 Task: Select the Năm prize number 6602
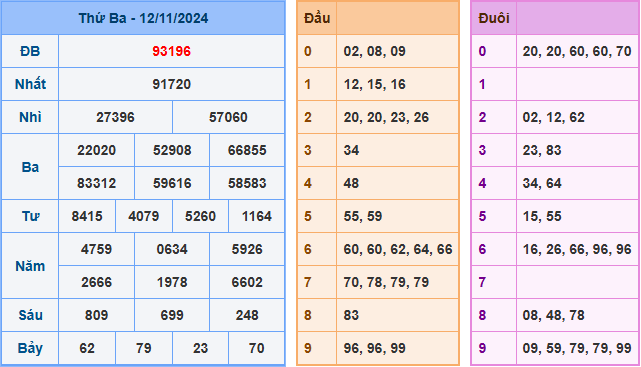pos(247,282)
